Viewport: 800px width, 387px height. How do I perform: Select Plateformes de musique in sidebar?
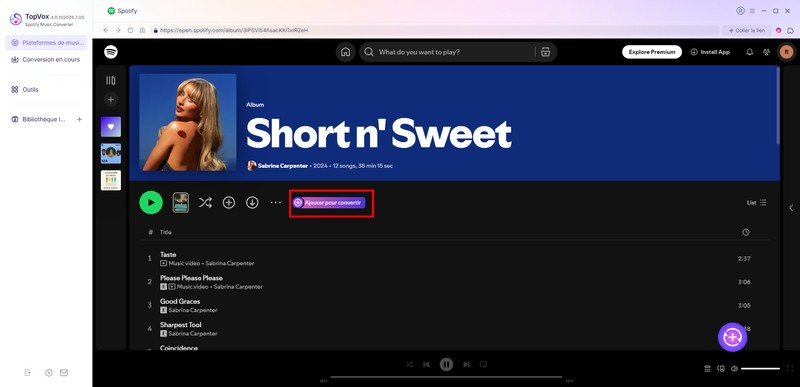pyautogui.click(x=46, y=43)
